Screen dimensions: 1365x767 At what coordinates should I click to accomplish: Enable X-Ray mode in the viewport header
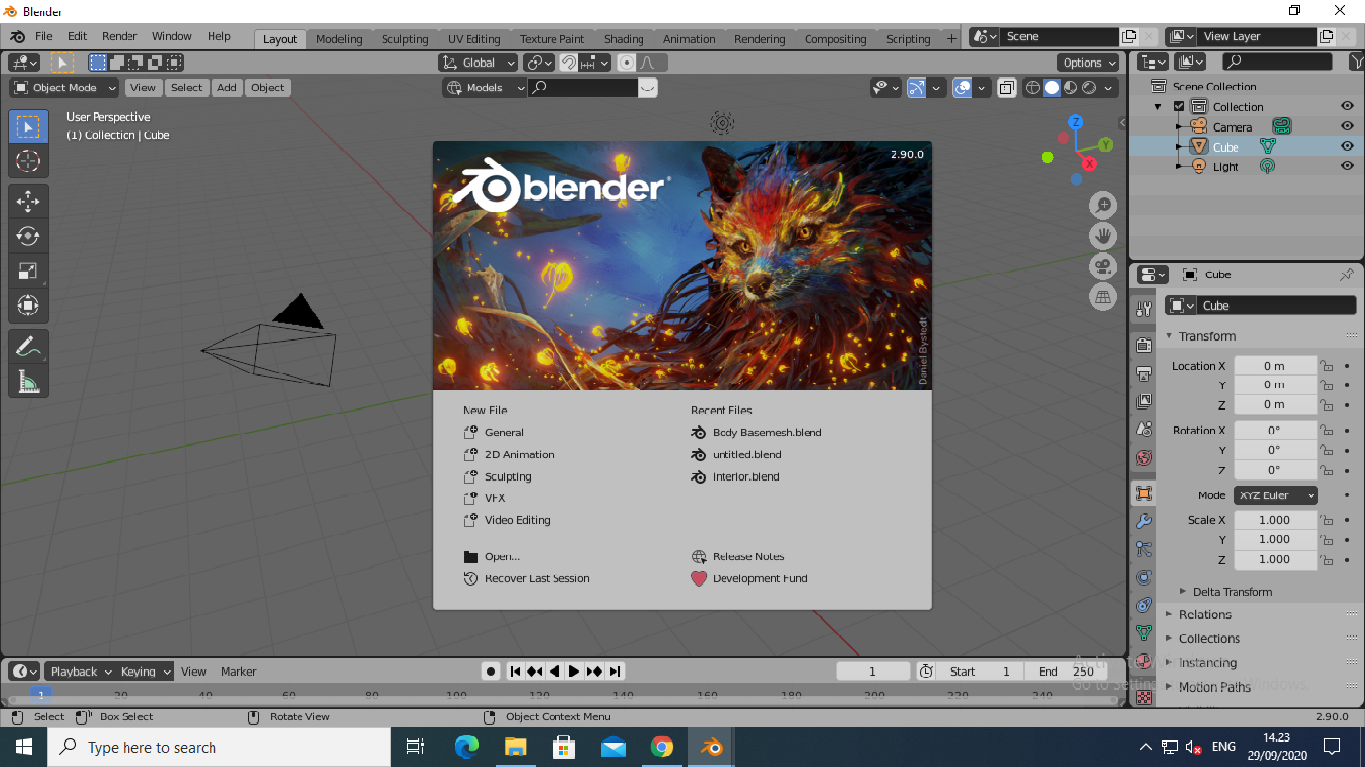point(1007,87)
